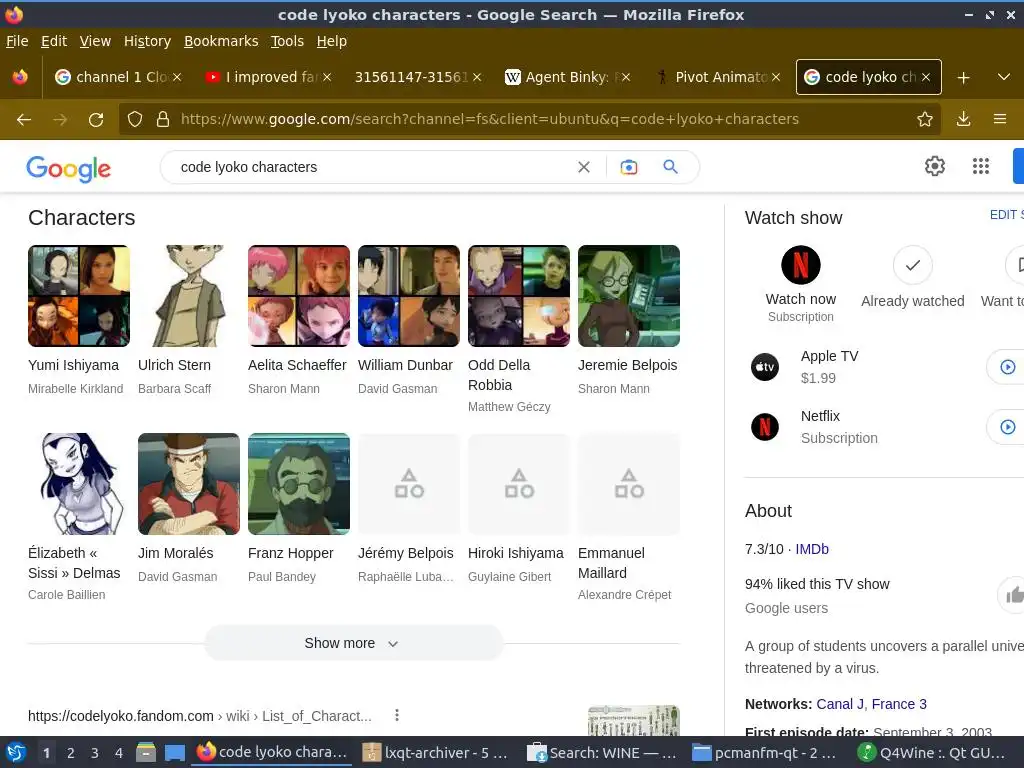
Task: Expand characters list with Show more
Action: coord(353,643)
